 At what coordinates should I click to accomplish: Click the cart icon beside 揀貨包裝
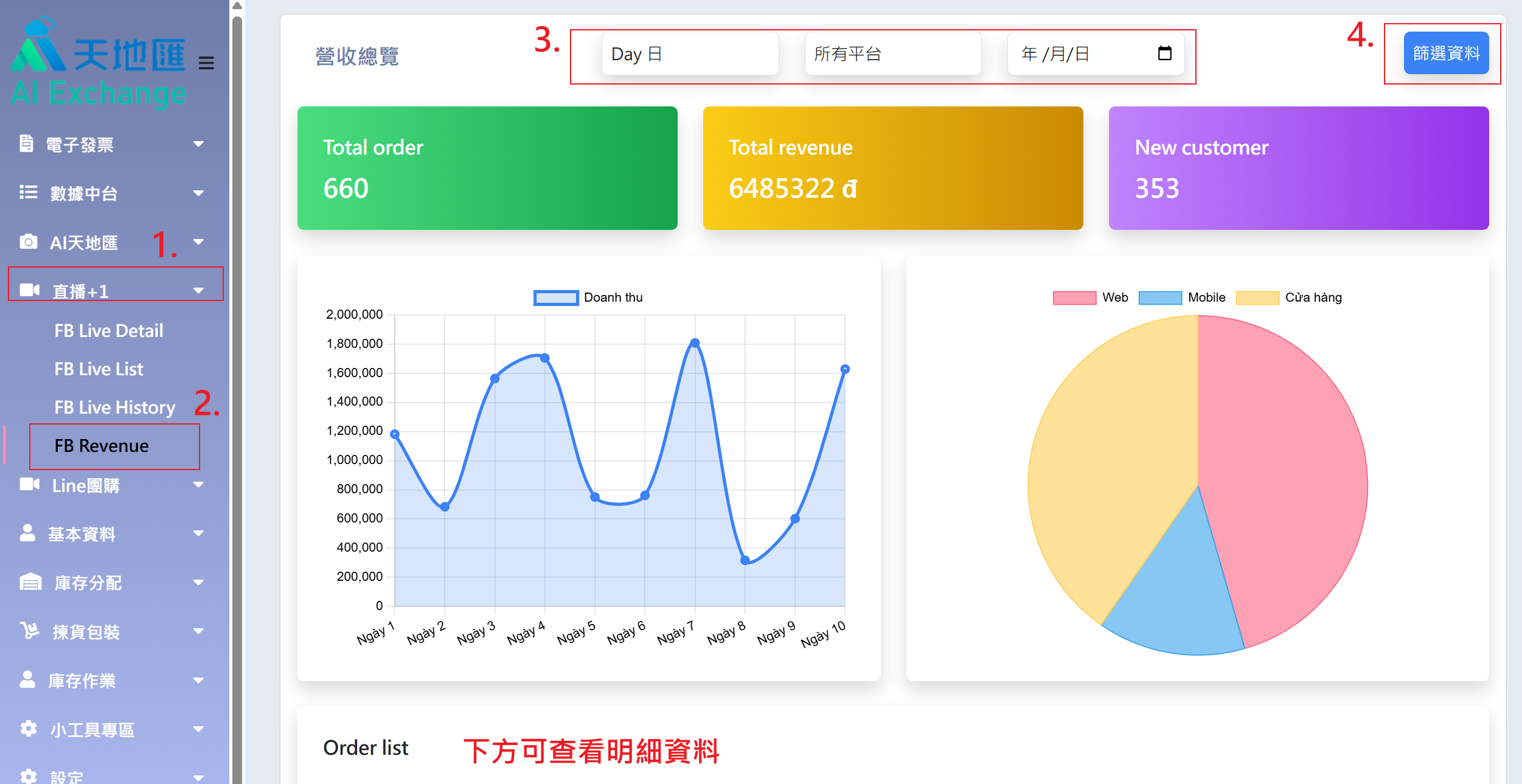click(29, 630)
